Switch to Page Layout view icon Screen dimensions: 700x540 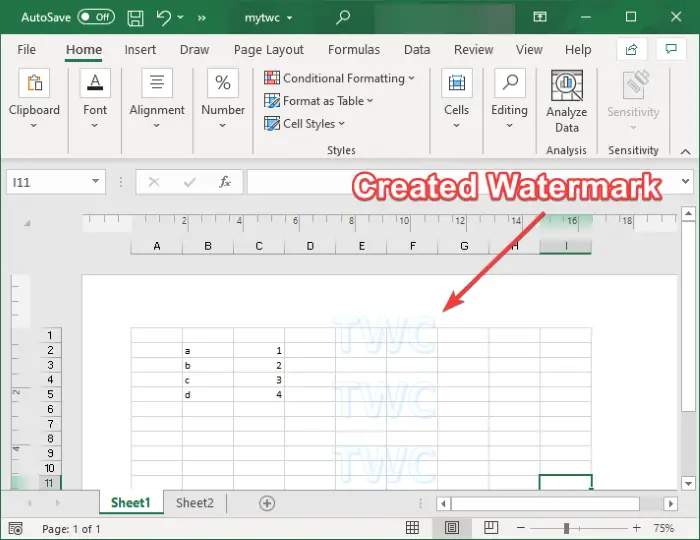(x=452, y=528)
